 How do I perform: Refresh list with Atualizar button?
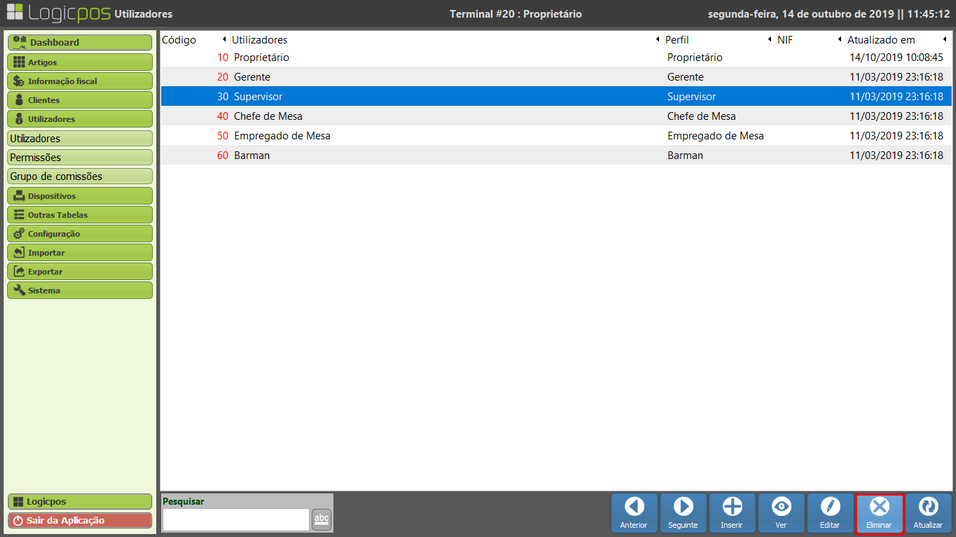click(x=928, y=513)
